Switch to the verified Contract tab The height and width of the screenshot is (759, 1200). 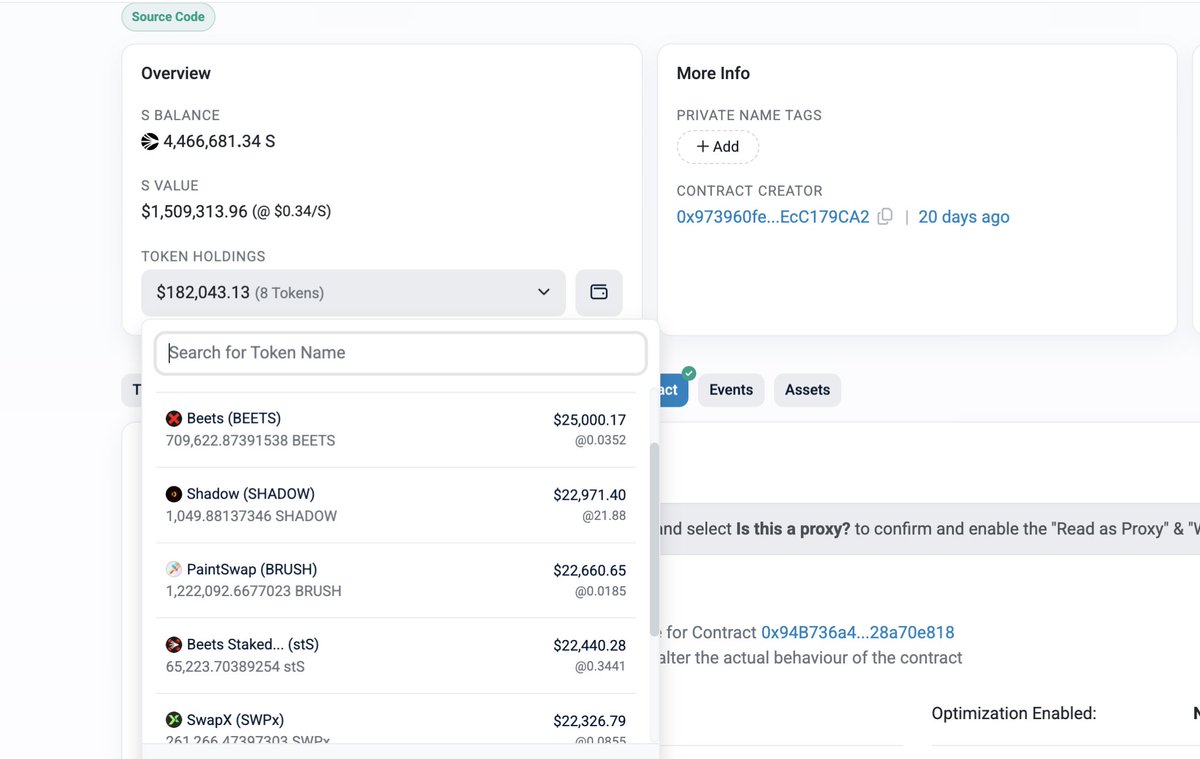click(x=673, y=390)
